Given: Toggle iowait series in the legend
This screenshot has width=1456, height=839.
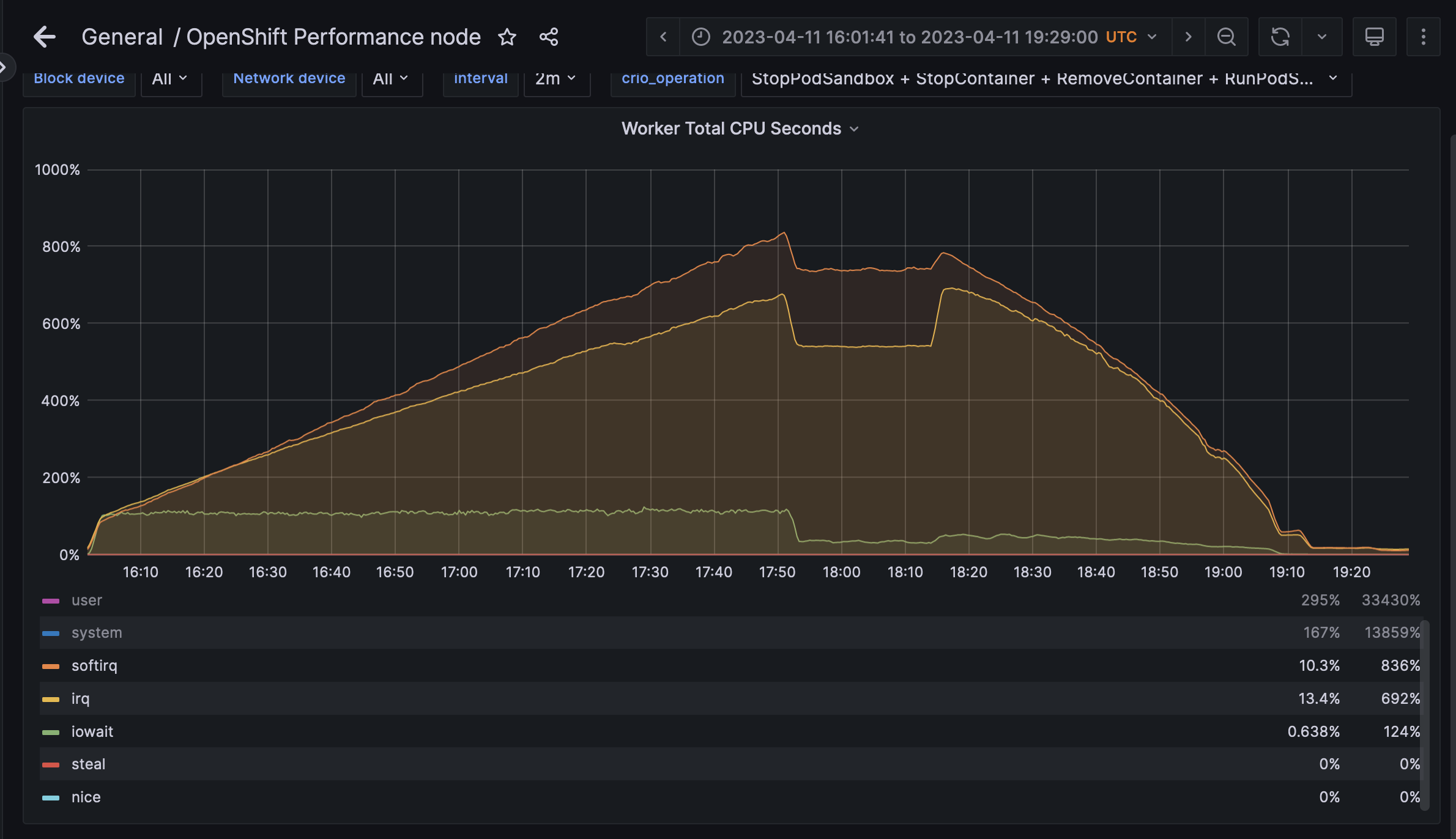Looking at the screenshot, I should point(92,732).
